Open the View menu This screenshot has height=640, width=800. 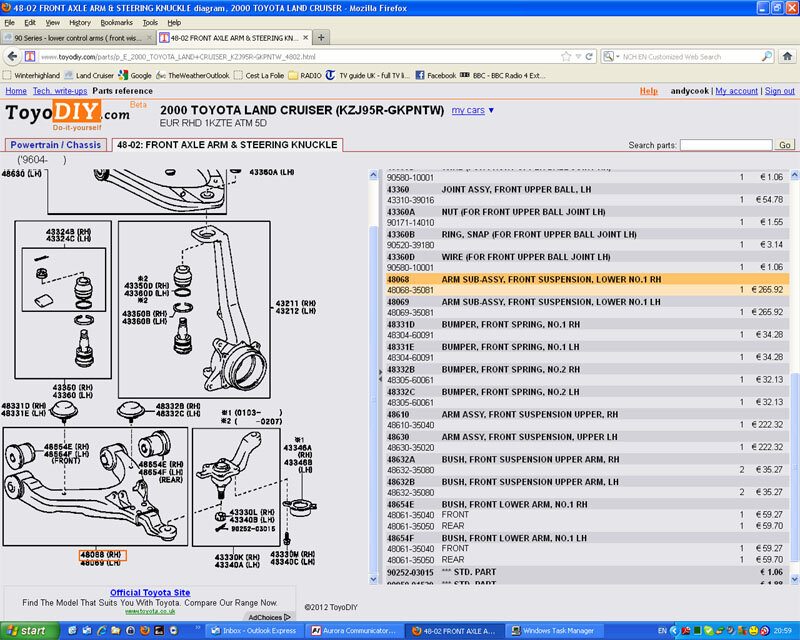53,22
